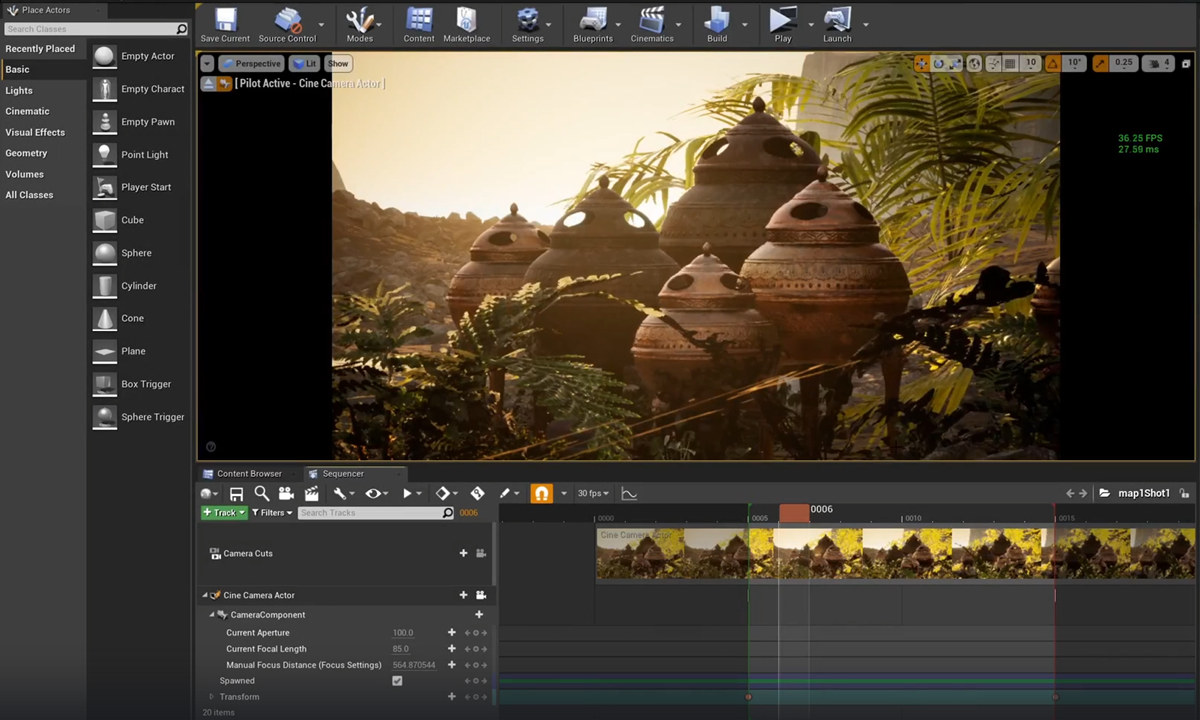Screen dimensions: 1200x720
Task: Click the render movie clapperboard icon in Sequencer
Action: pos(312,494)
